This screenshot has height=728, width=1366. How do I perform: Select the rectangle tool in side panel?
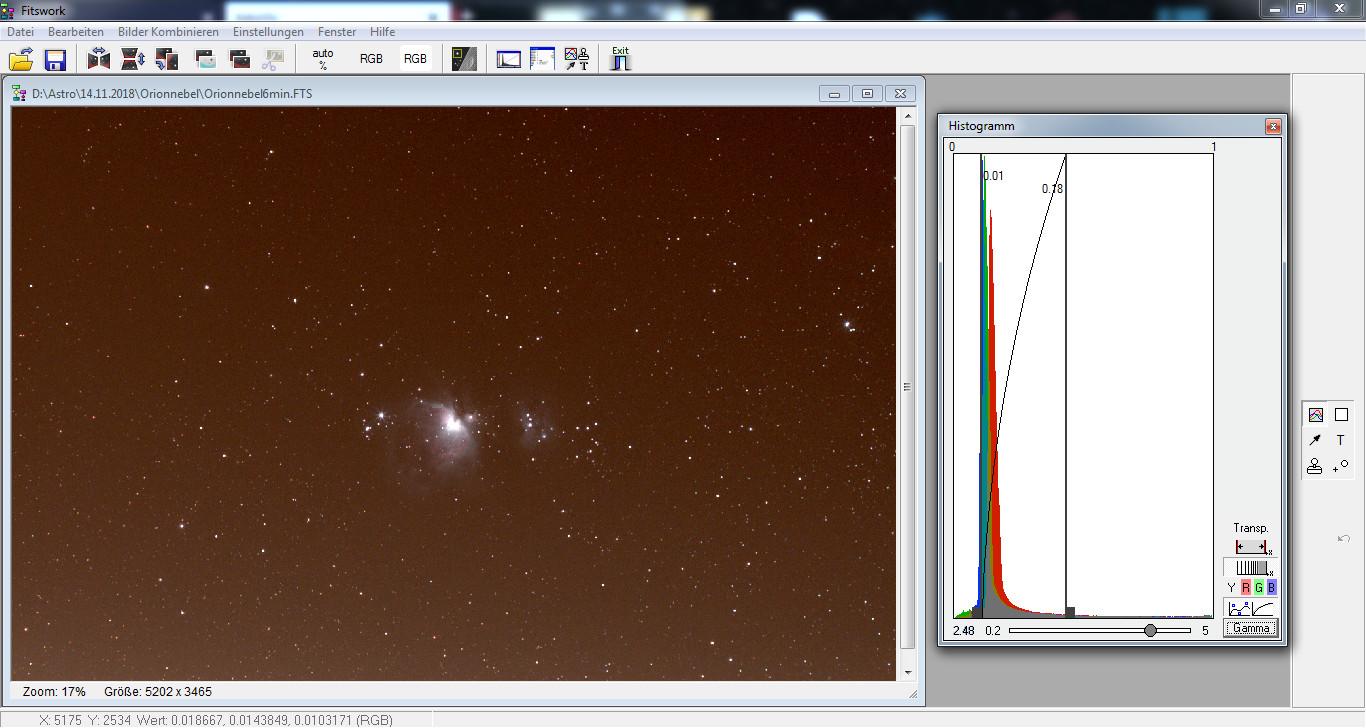(1341, 415)
